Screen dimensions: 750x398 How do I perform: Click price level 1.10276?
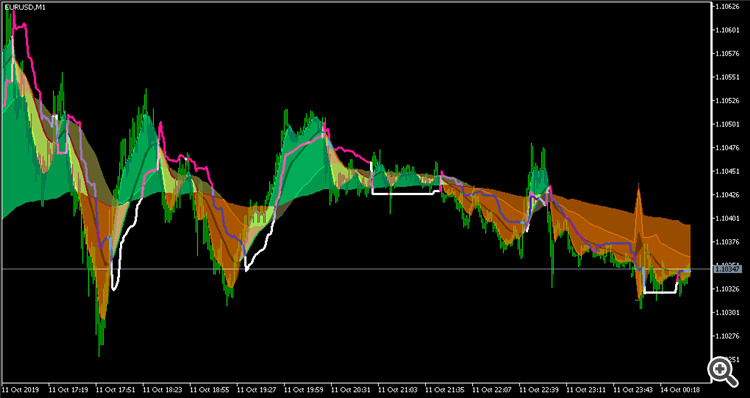[x=727, y=336]
